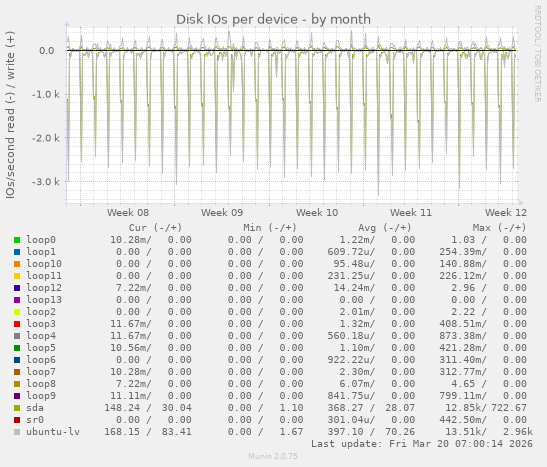Click the 'Week 11' x-axis label
The width and height of the screenshot is (547, 467).
(411, 213)
